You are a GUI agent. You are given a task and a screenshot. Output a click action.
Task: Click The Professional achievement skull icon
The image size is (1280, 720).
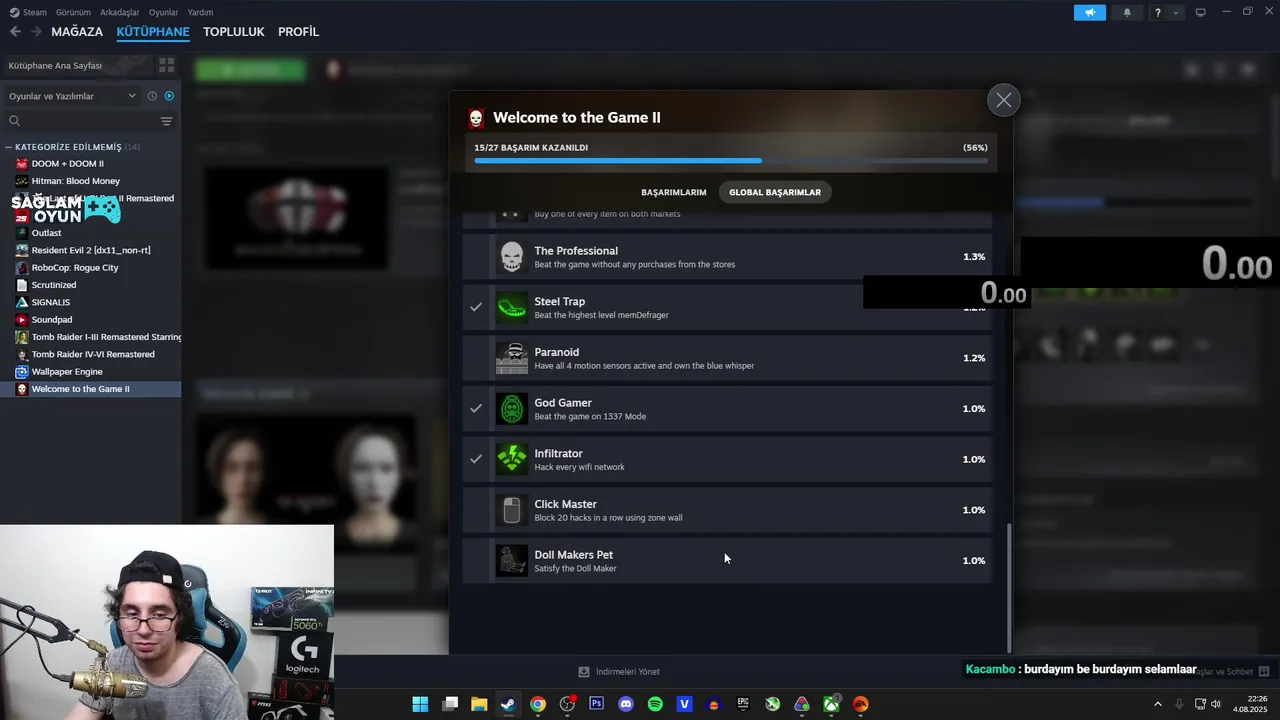(x=512, y=257)
